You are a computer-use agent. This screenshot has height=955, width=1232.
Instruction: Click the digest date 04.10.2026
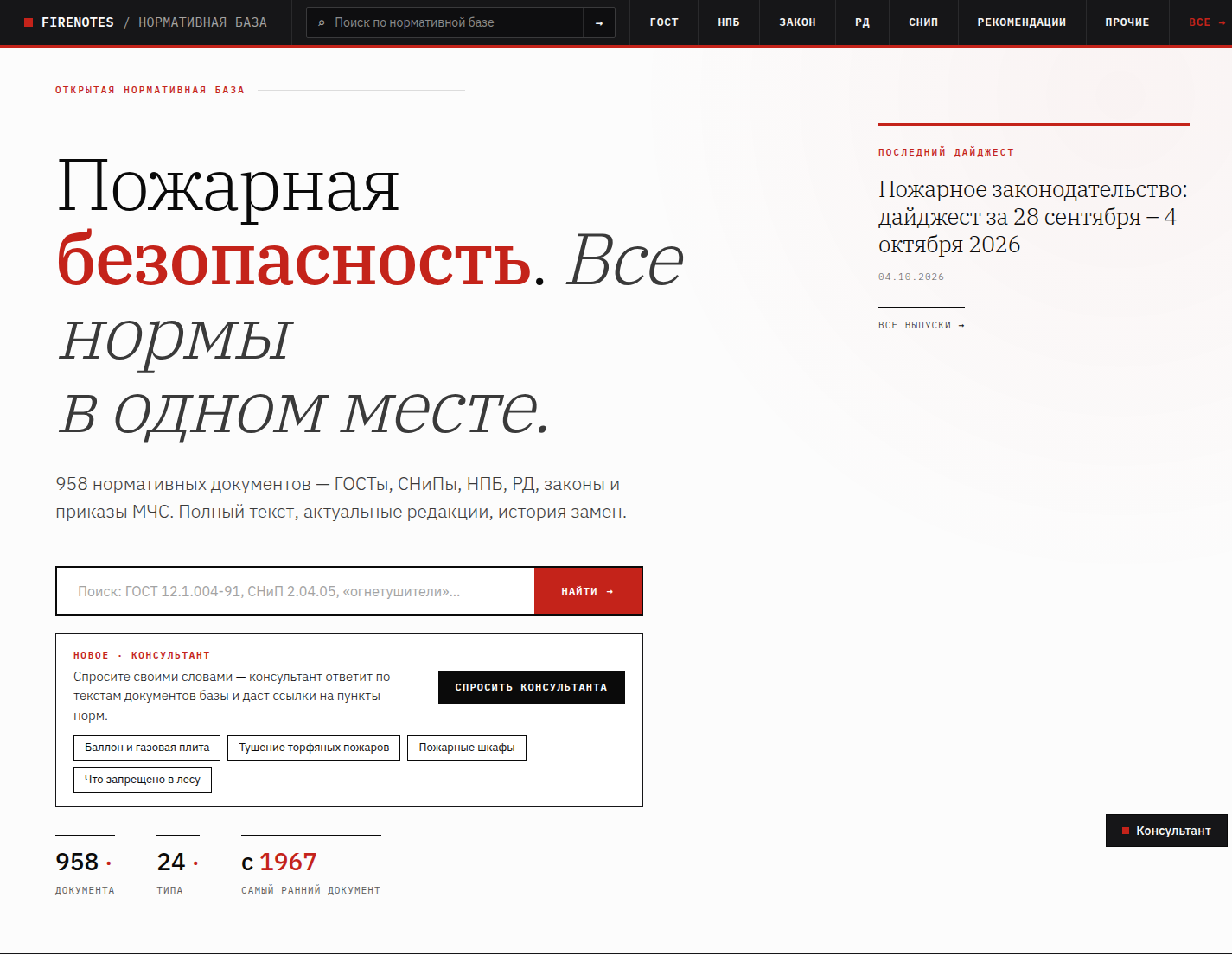pyautogui.click(x=911, y=277)
